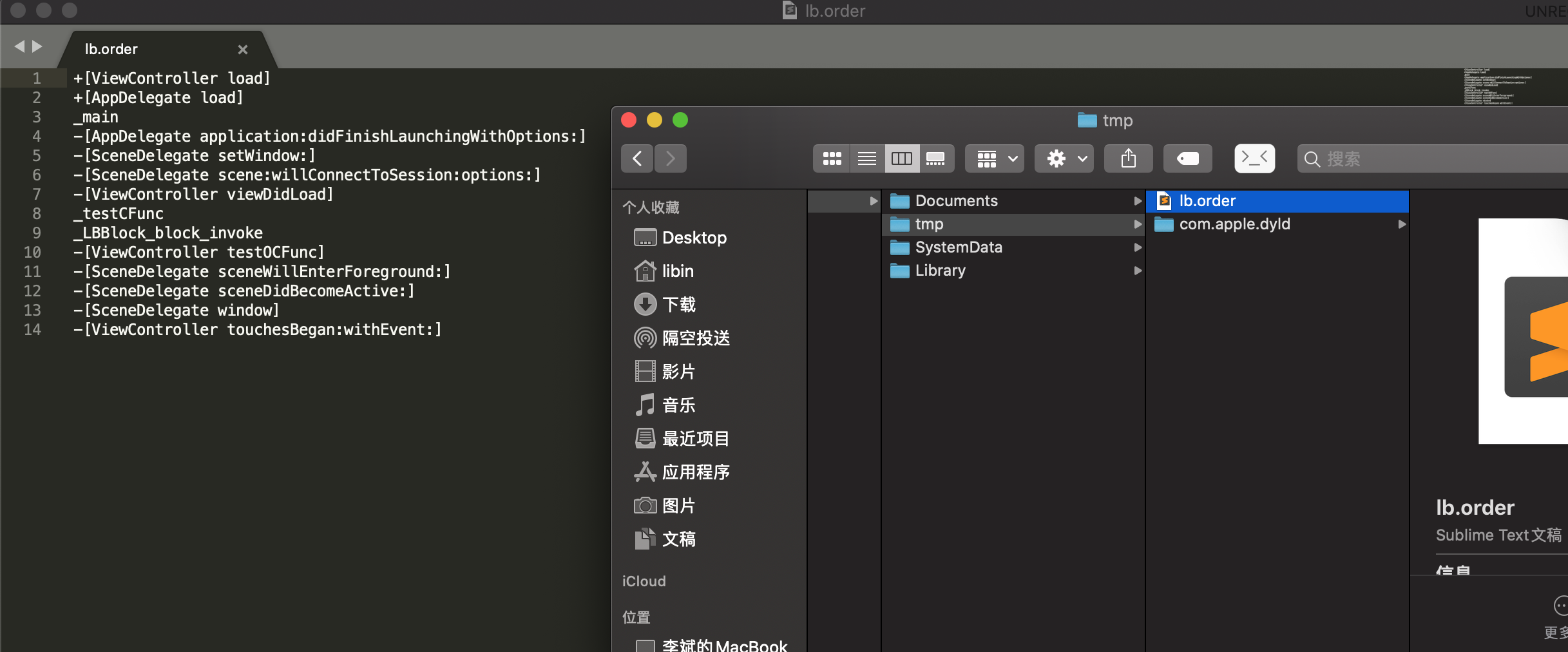Switch Finder to column view
This screenshot has height=652, width=1568.
point(902,158)
